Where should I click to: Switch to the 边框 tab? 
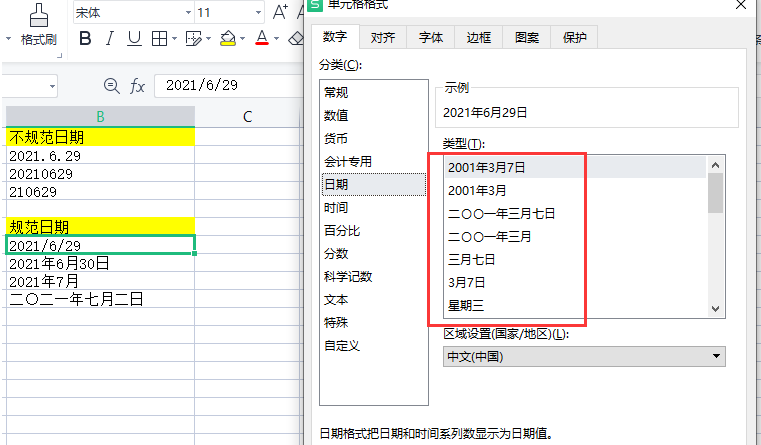tap(479, 37)
